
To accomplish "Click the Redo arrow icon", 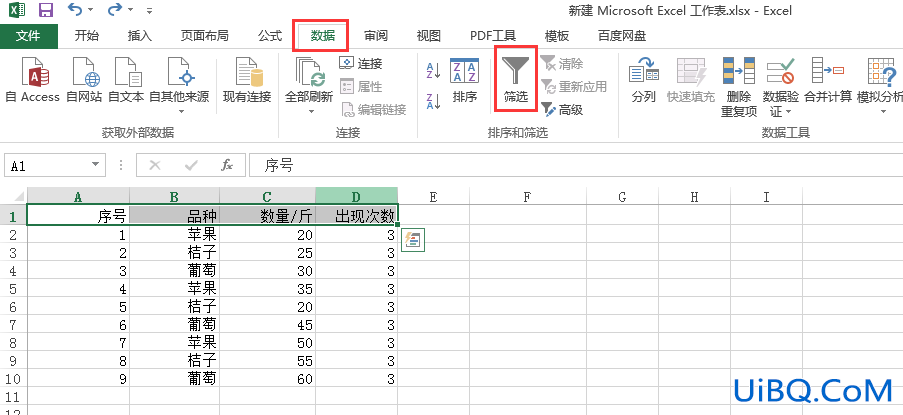I will (115, 9).
